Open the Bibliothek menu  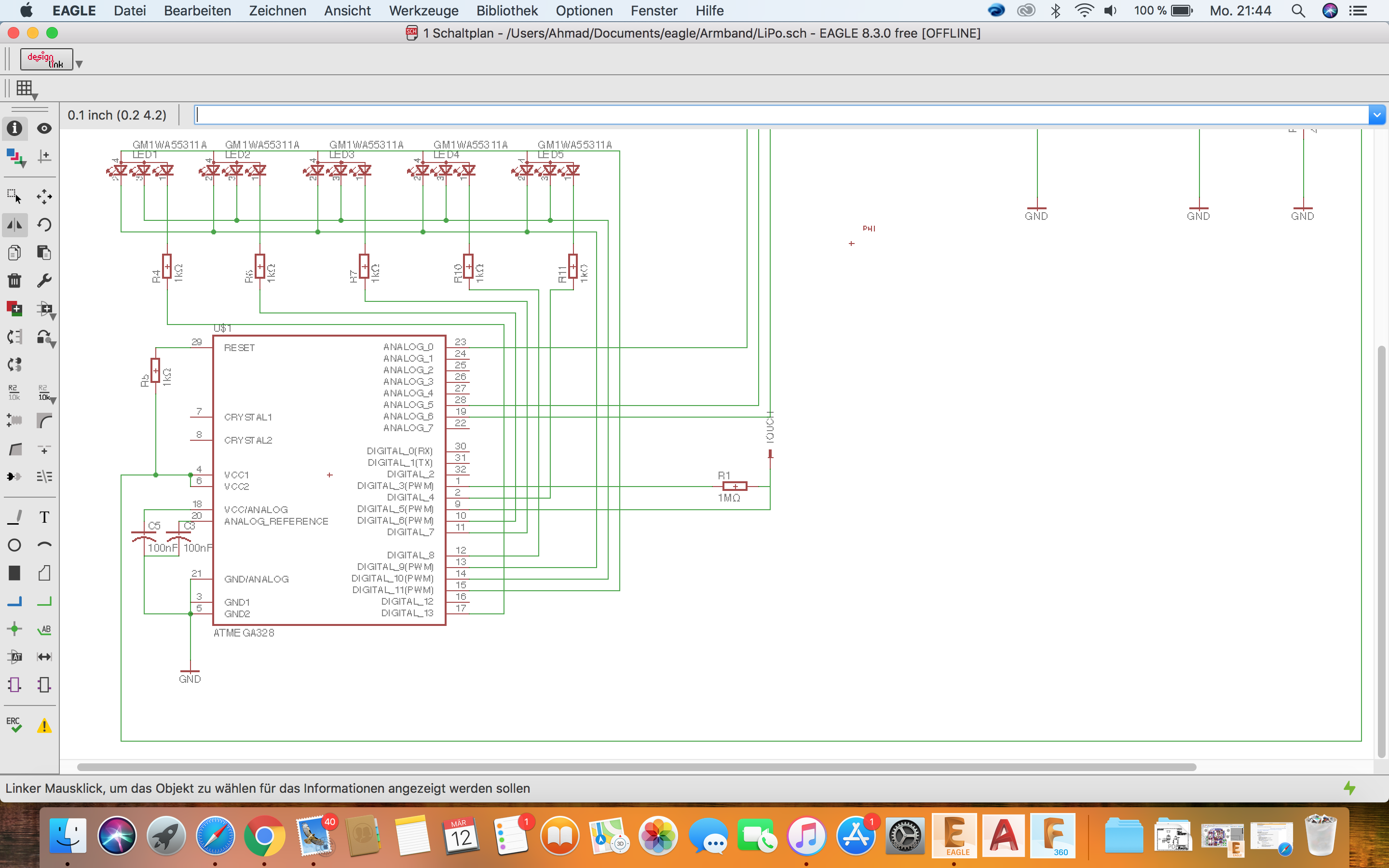click(x=506, y=10)
